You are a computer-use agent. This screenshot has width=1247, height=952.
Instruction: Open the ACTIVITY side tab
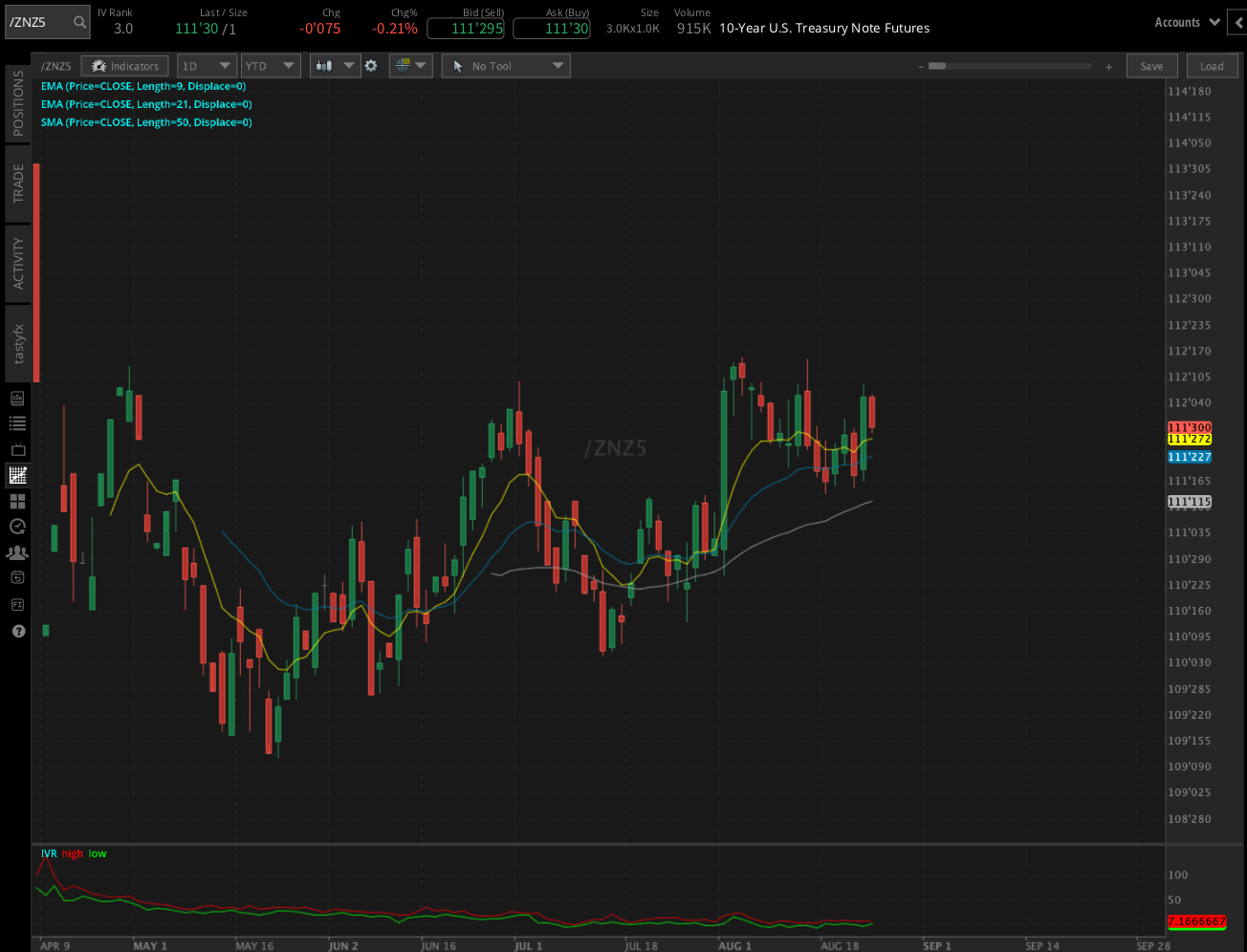pos(17,263)
